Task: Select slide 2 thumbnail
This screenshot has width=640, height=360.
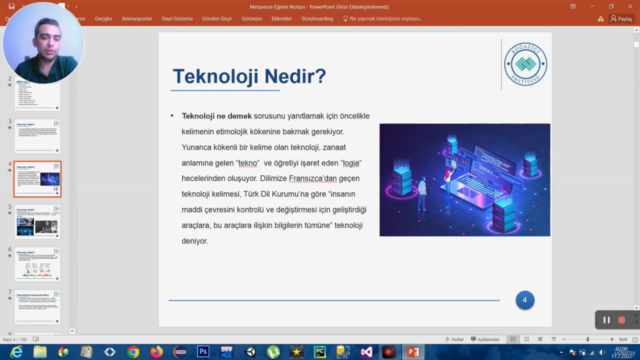Action: (38, 95)
